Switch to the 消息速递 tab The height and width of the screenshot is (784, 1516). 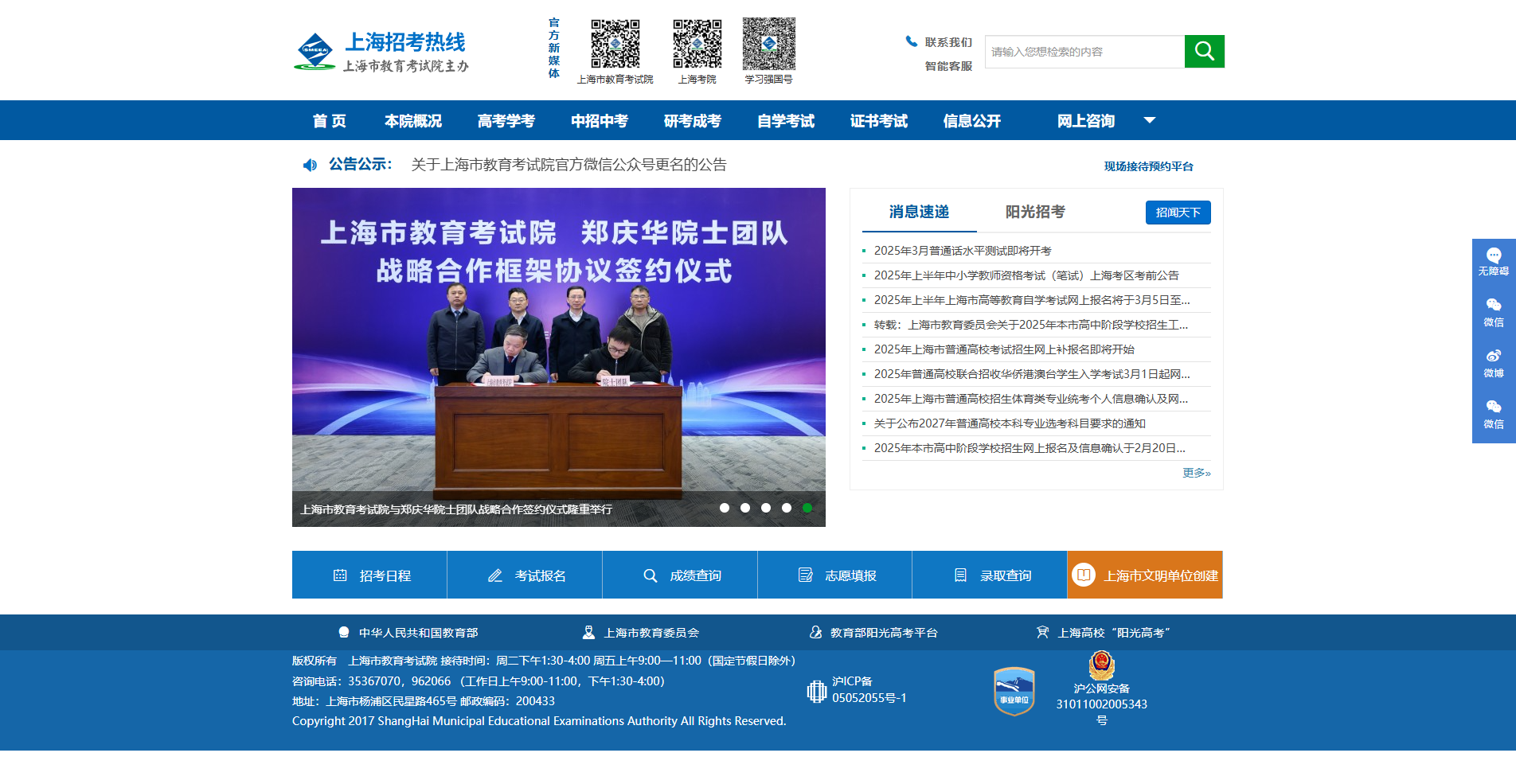917,213
